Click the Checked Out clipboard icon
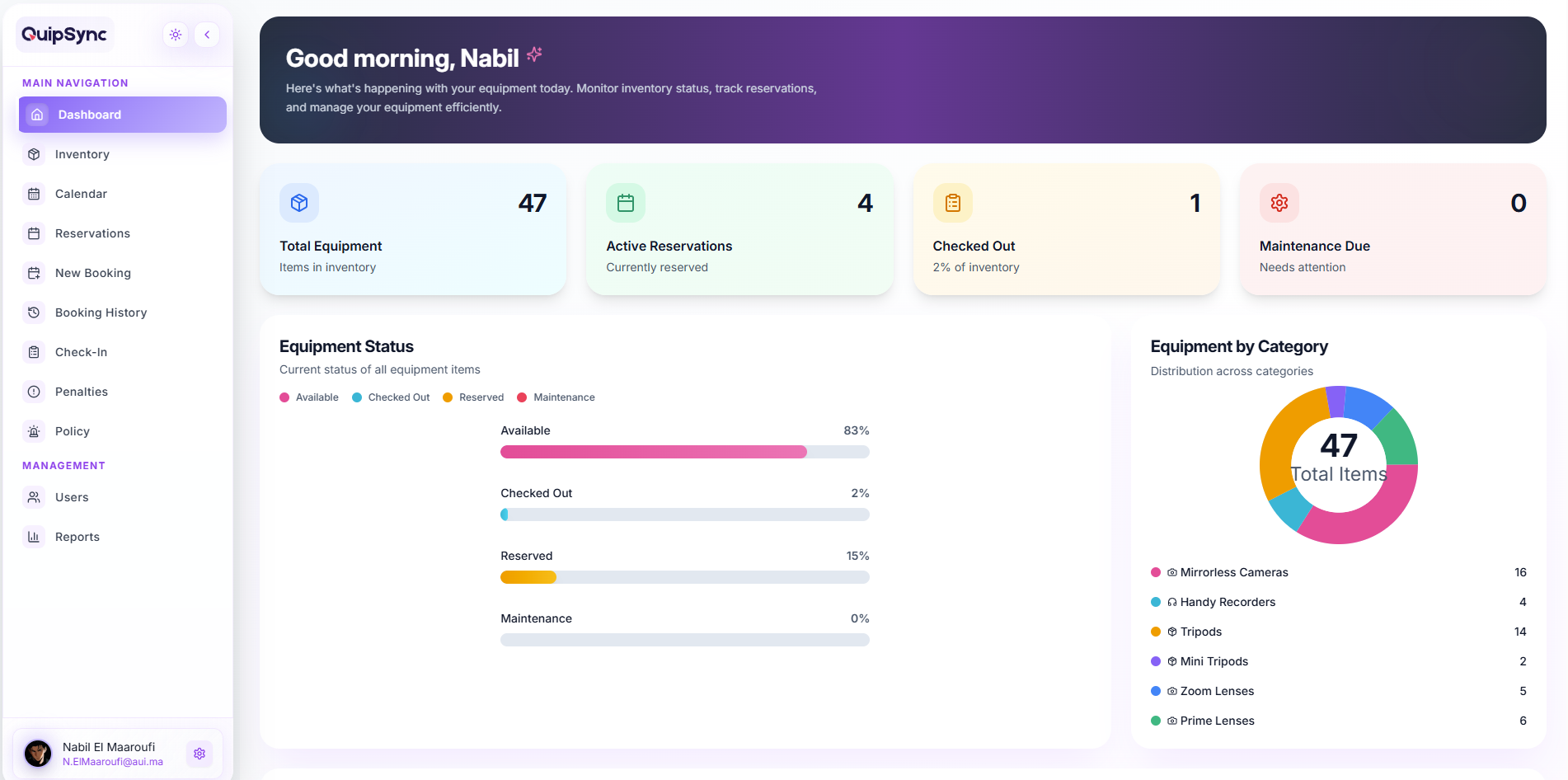This screenshot has width=1568, height=780. click(x=952, y=203)
